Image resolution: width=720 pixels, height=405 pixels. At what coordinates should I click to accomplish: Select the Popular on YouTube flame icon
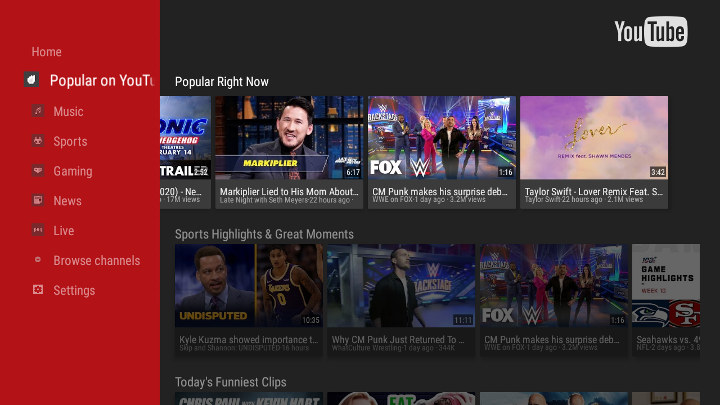[31, 79]
